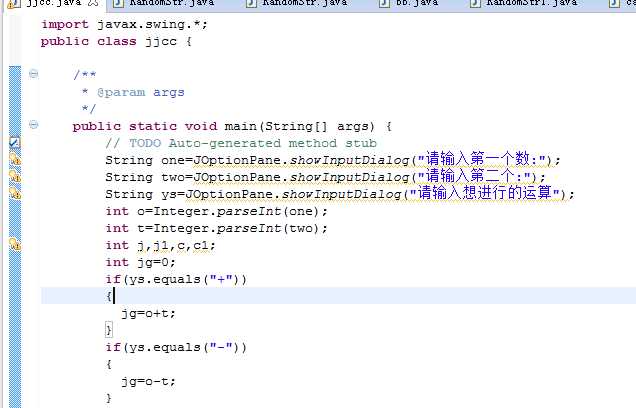Click the TODO task marker in gutter
636x408 pixels.
coord(15,142)
